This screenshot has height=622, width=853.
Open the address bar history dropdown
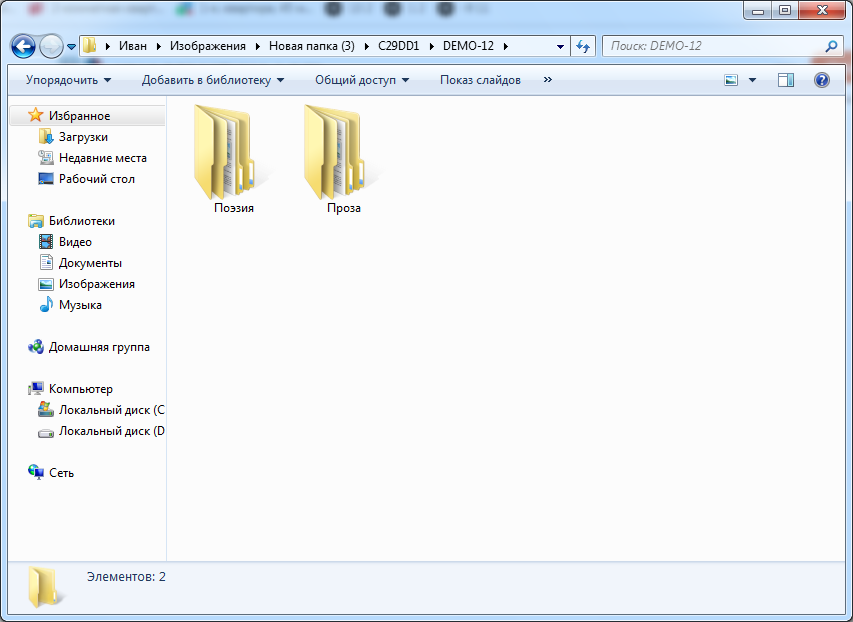coord(560,47)
